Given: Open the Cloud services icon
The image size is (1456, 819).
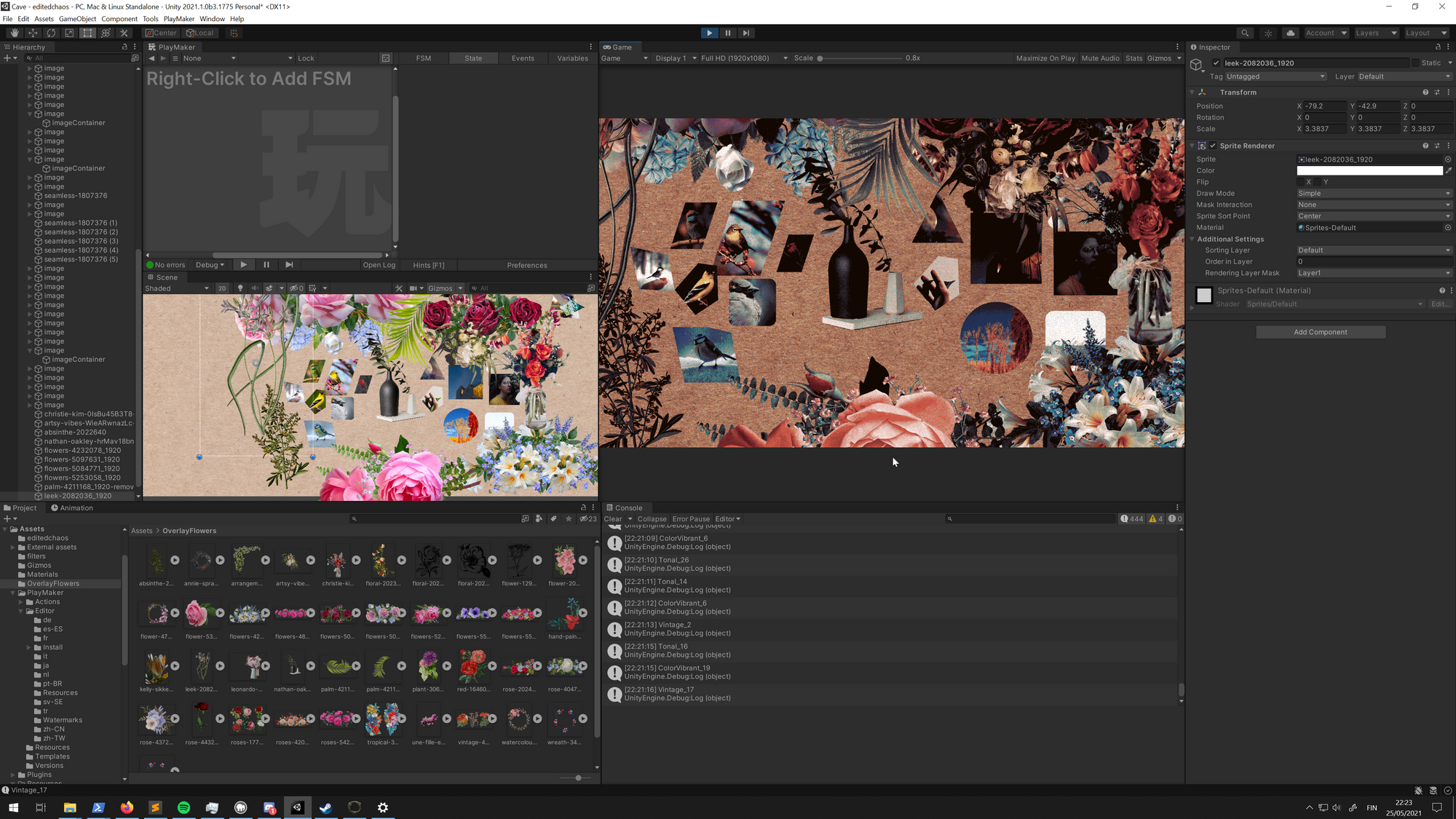Looking at the screenshot, I should 1290,33.
